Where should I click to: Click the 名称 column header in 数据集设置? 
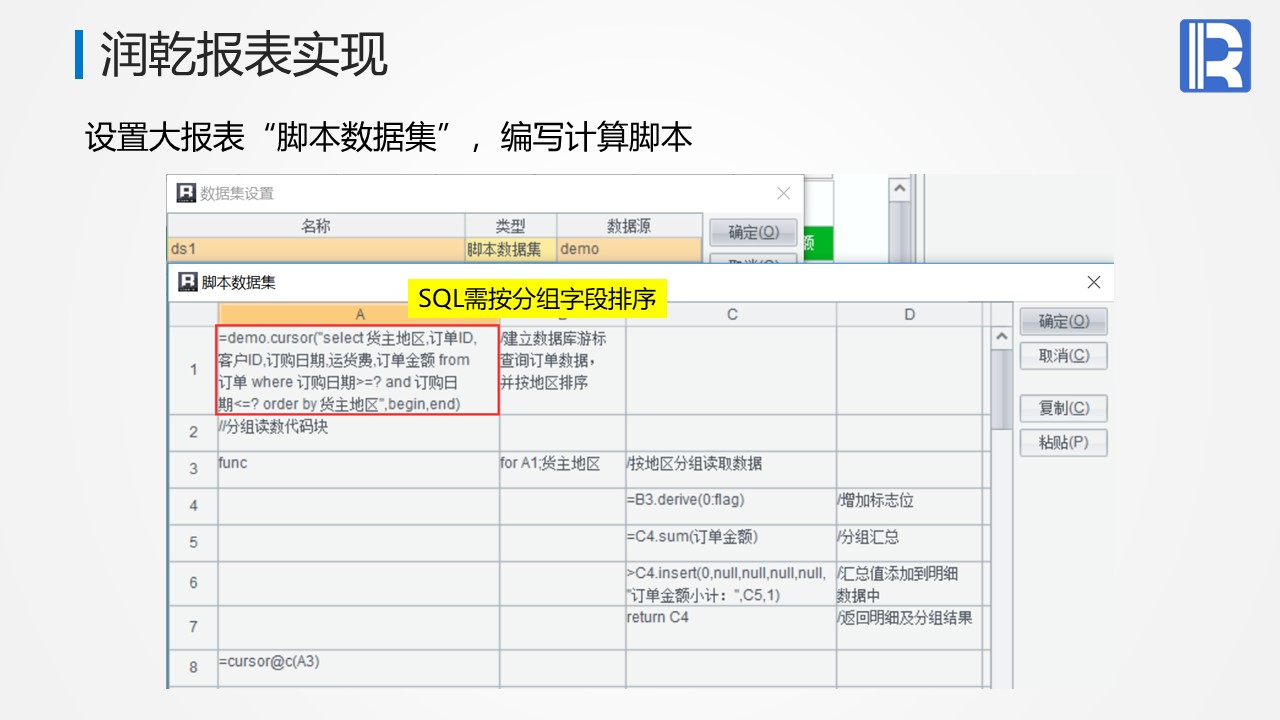(316, 226)
